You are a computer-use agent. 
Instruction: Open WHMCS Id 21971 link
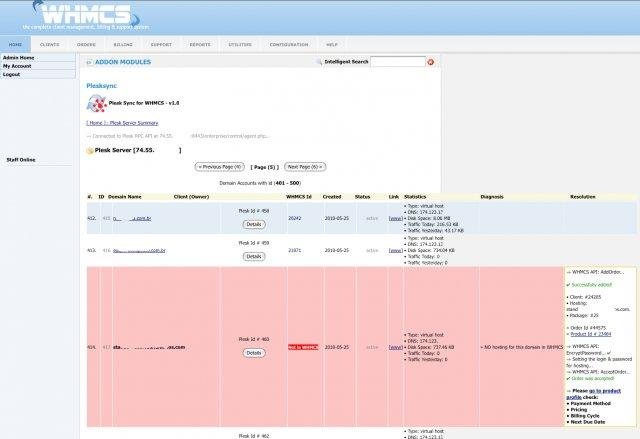pyautogui.click(x=295, y=251)
